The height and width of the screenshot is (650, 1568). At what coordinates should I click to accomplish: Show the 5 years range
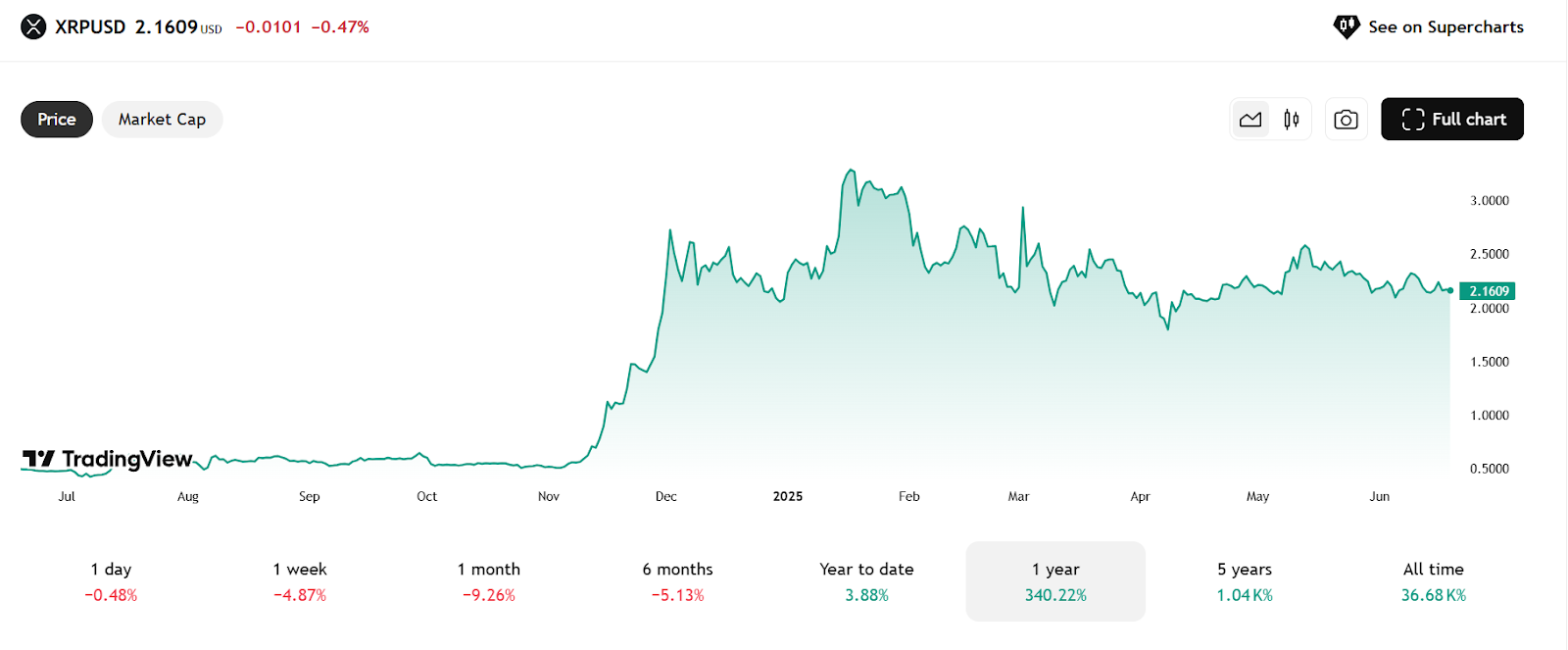pos(1245,581)
